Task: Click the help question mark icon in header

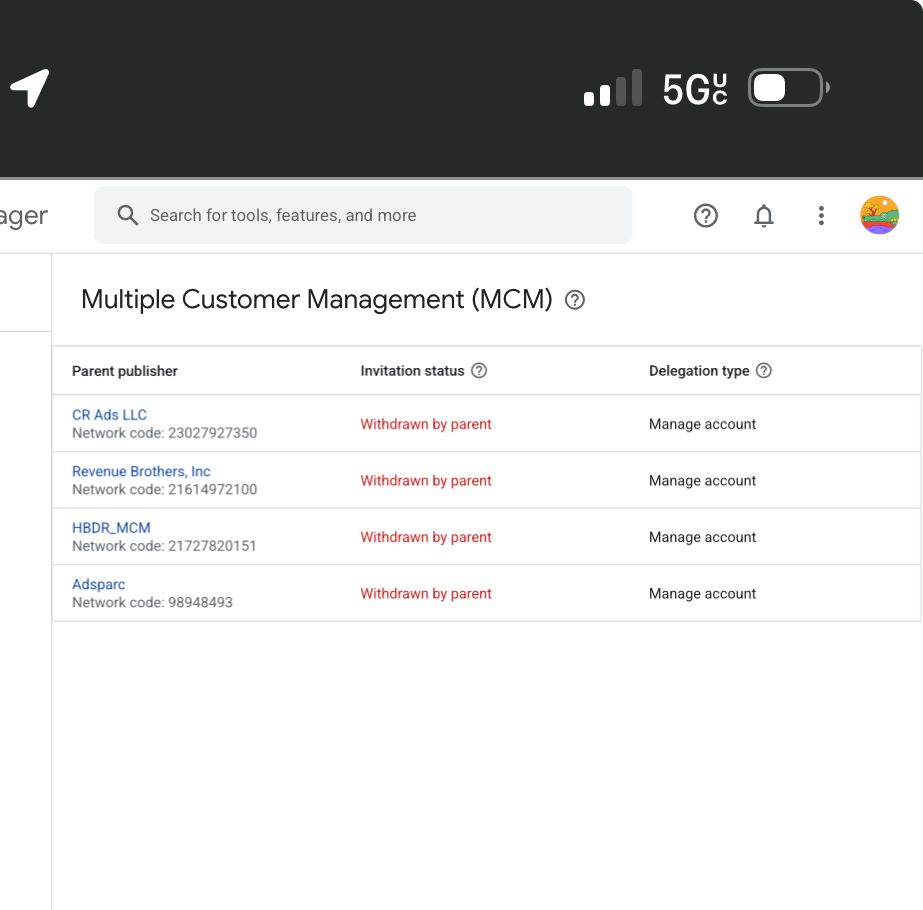Action: click(x=706, y=215)
